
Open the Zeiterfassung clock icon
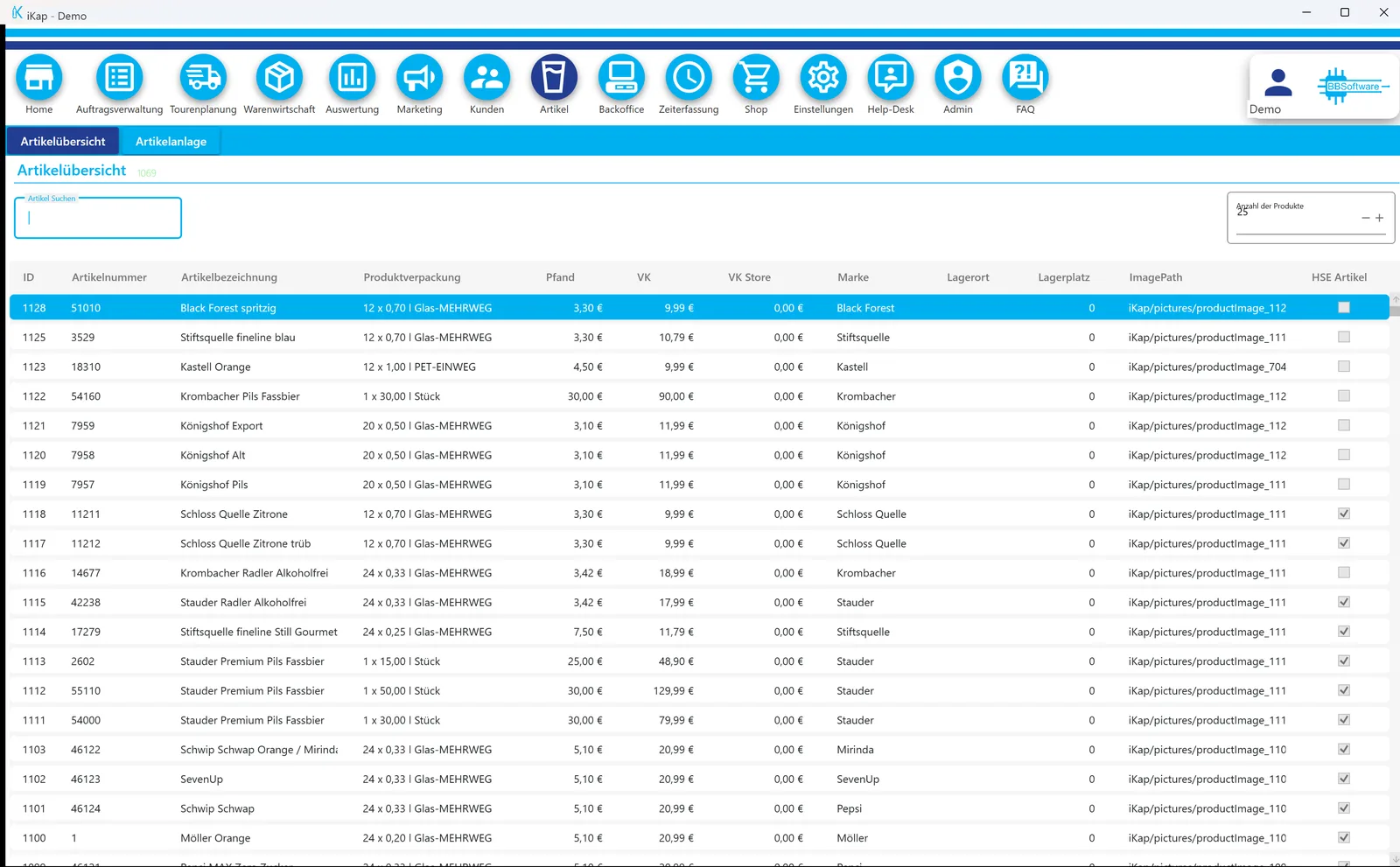coord(689,77)
